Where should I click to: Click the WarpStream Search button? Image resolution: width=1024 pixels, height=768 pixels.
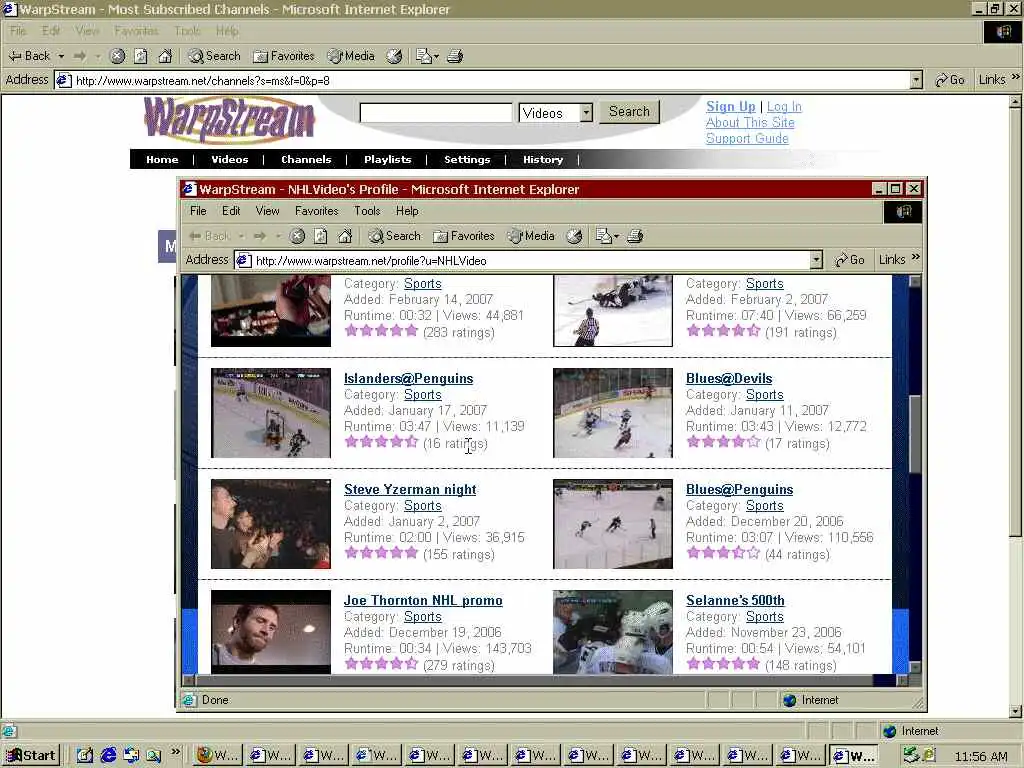pos(630,112)
